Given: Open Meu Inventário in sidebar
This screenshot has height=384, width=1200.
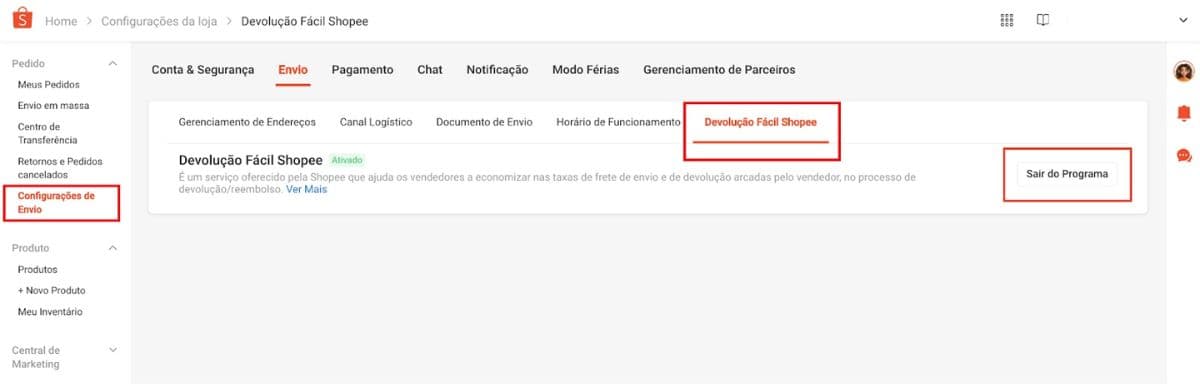Looking at the screenshot, I should pos(50,311).
